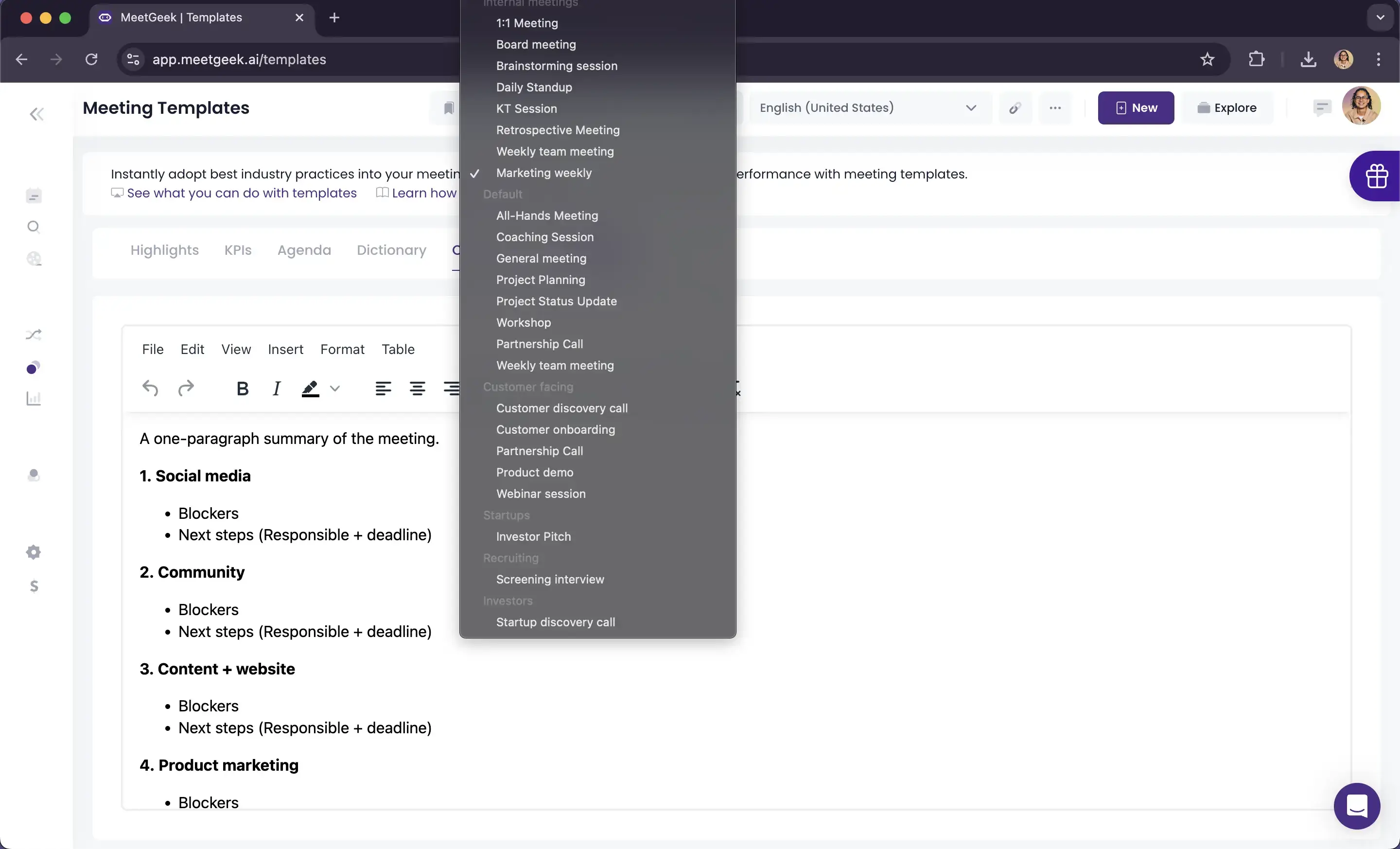Switch to the KPIs tab
This screenshot has width=1400, height=849.
(238, 250)
